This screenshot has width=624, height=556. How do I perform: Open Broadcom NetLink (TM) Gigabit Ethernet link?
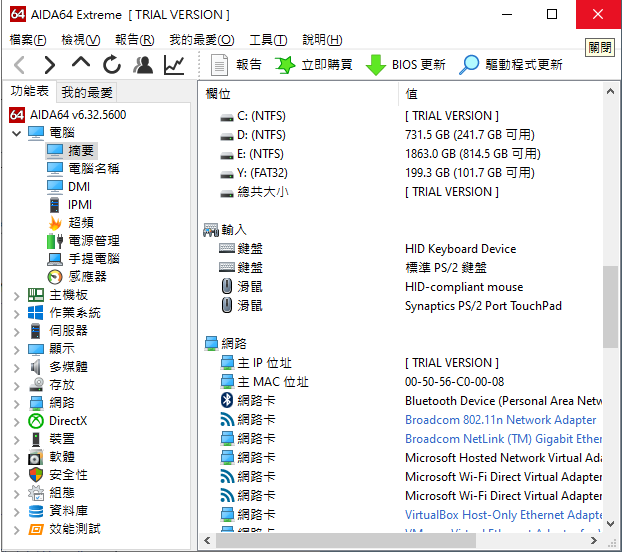503,439
